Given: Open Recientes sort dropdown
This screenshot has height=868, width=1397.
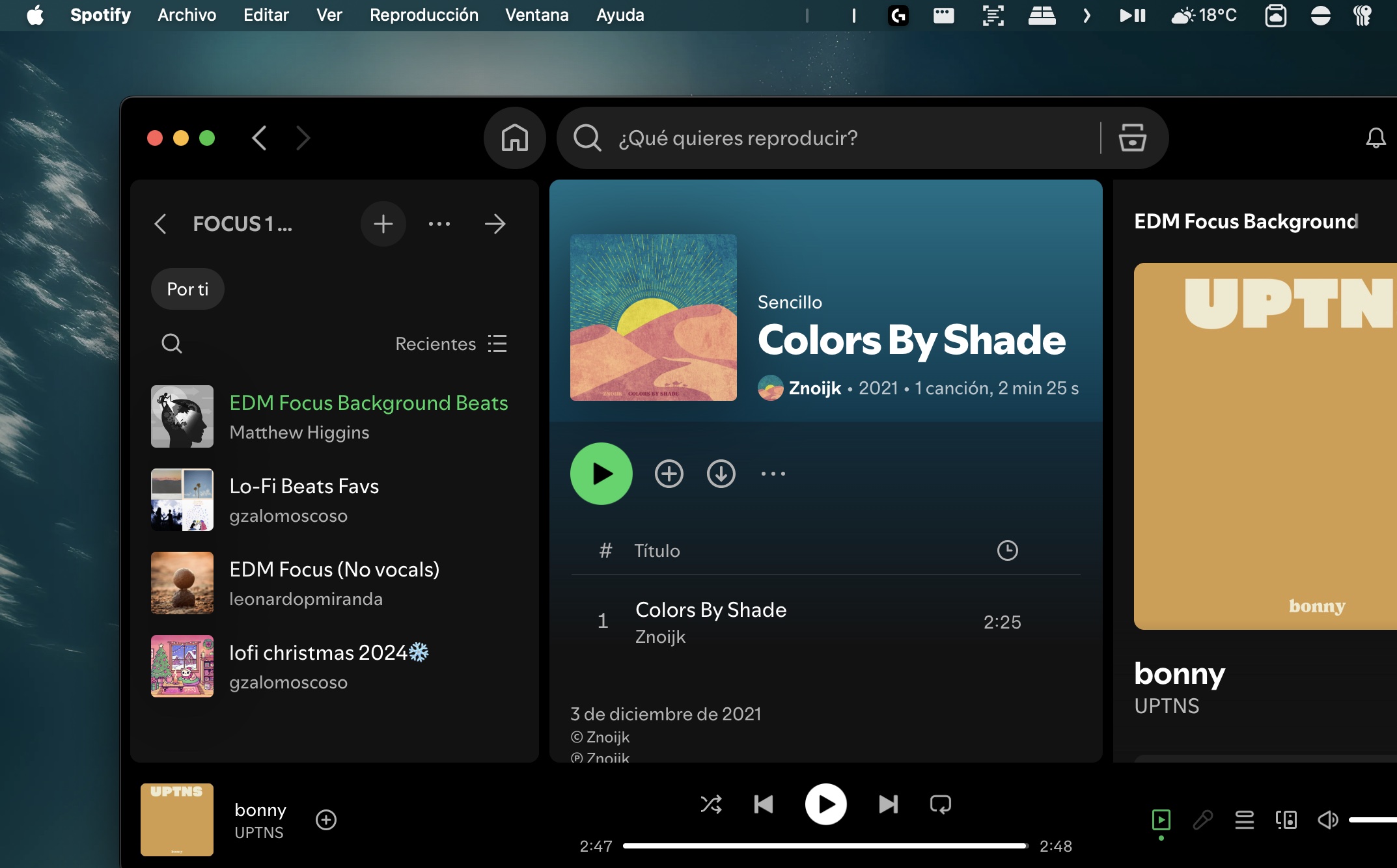Looking at the screenshot, I should pyautogui.click(x=450, y=344).
